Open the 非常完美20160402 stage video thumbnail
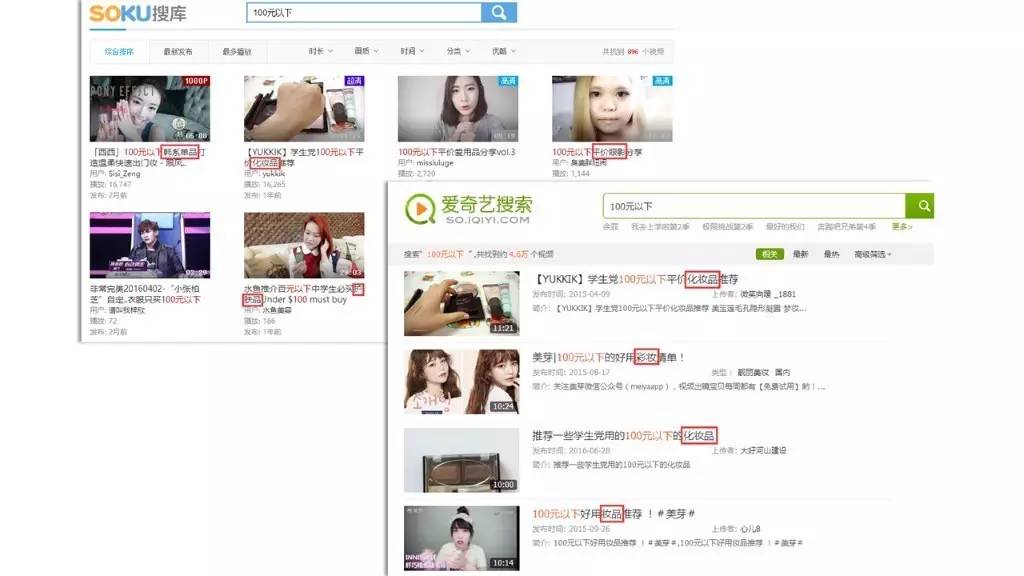 [150, 245]
